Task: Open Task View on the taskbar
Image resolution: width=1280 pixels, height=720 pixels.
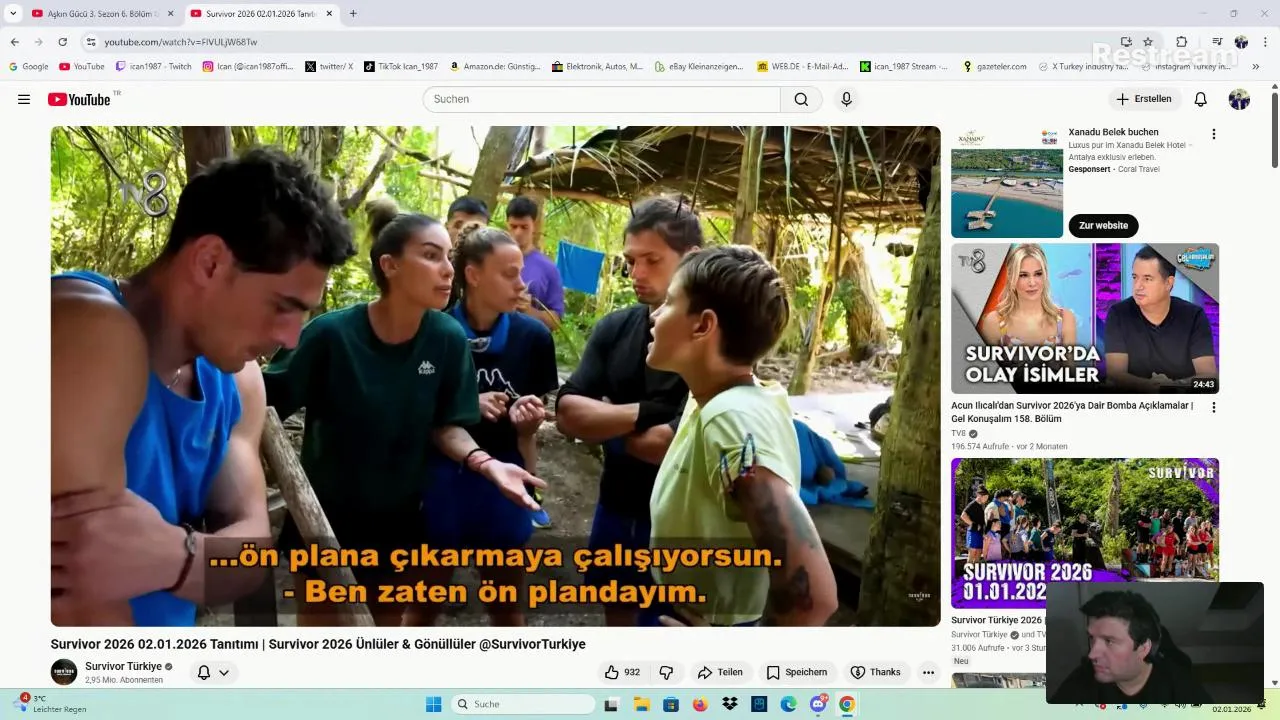Action: (611, 704)
